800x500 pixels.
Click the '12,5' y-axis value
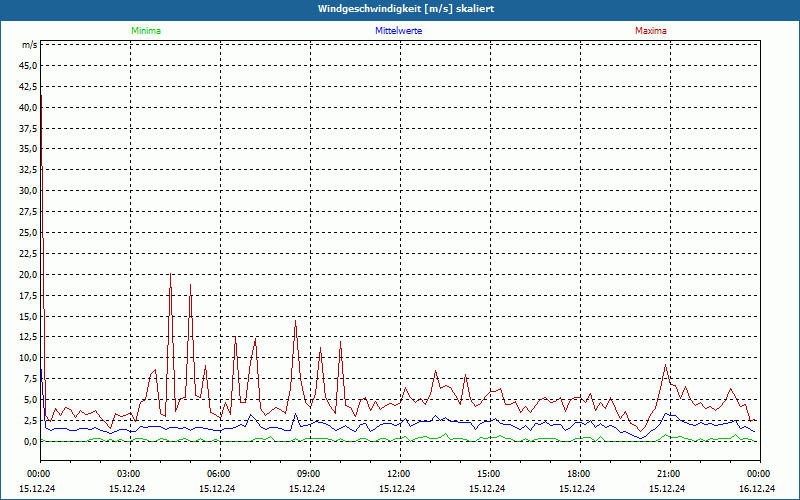(x=28, y=337)
